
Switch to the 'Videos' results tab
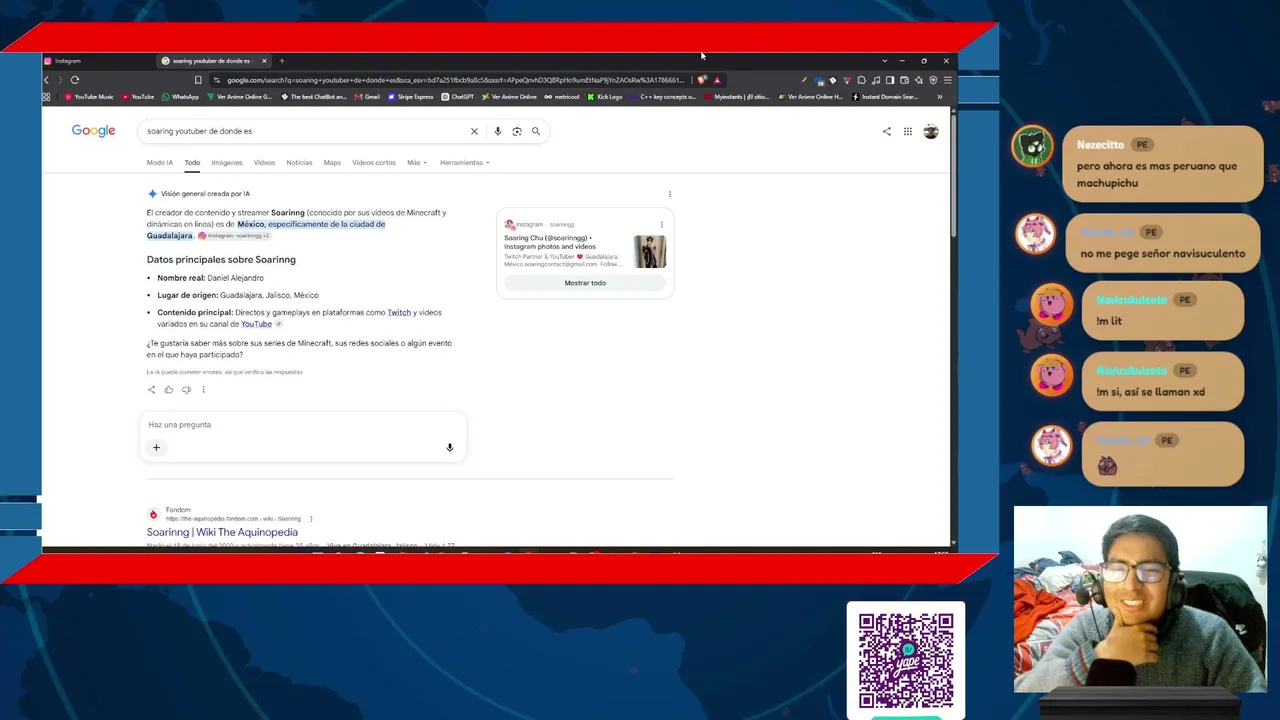coord(264,162)
